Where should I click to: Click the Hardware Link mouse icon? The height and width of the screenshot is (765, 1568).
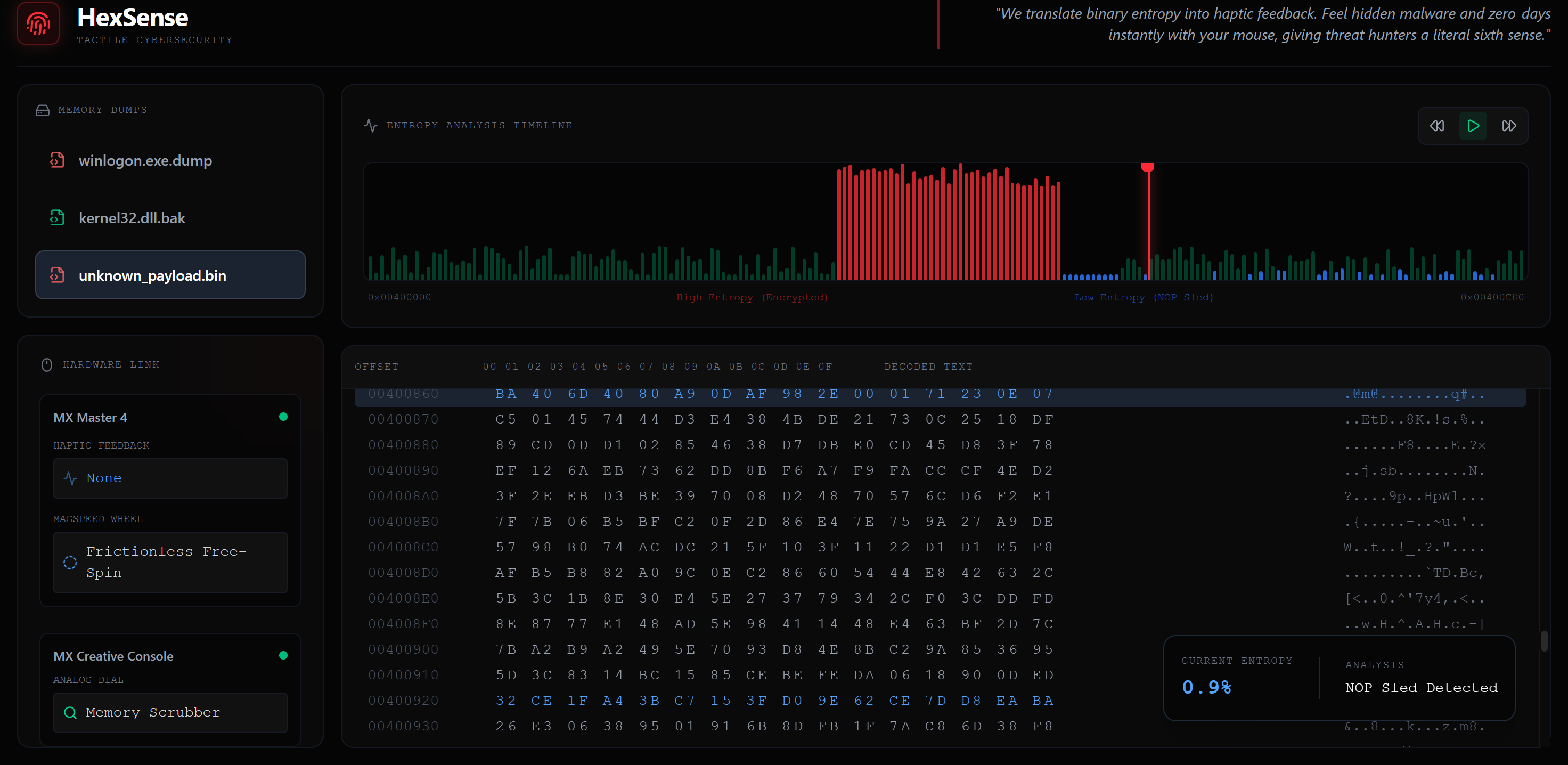point(46,364)
